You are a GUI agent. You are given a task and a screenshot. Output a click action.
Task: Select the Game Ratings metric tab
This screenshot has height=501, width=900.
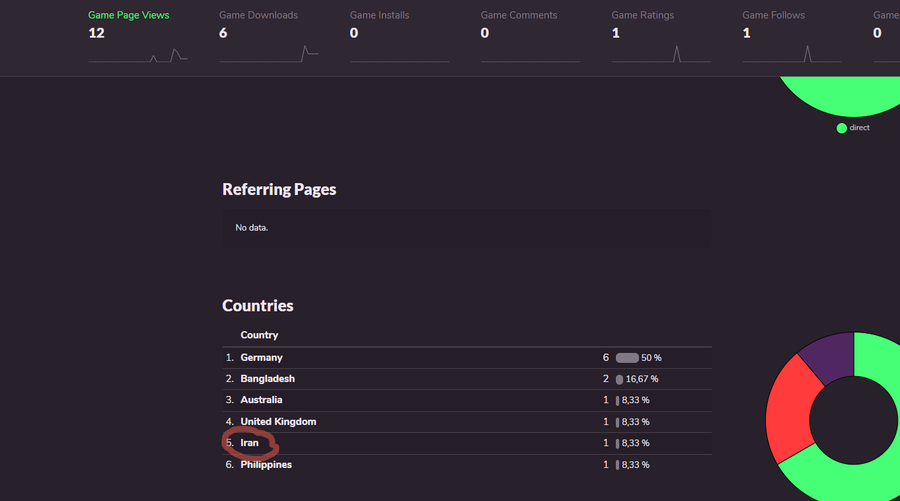point(642,15)
